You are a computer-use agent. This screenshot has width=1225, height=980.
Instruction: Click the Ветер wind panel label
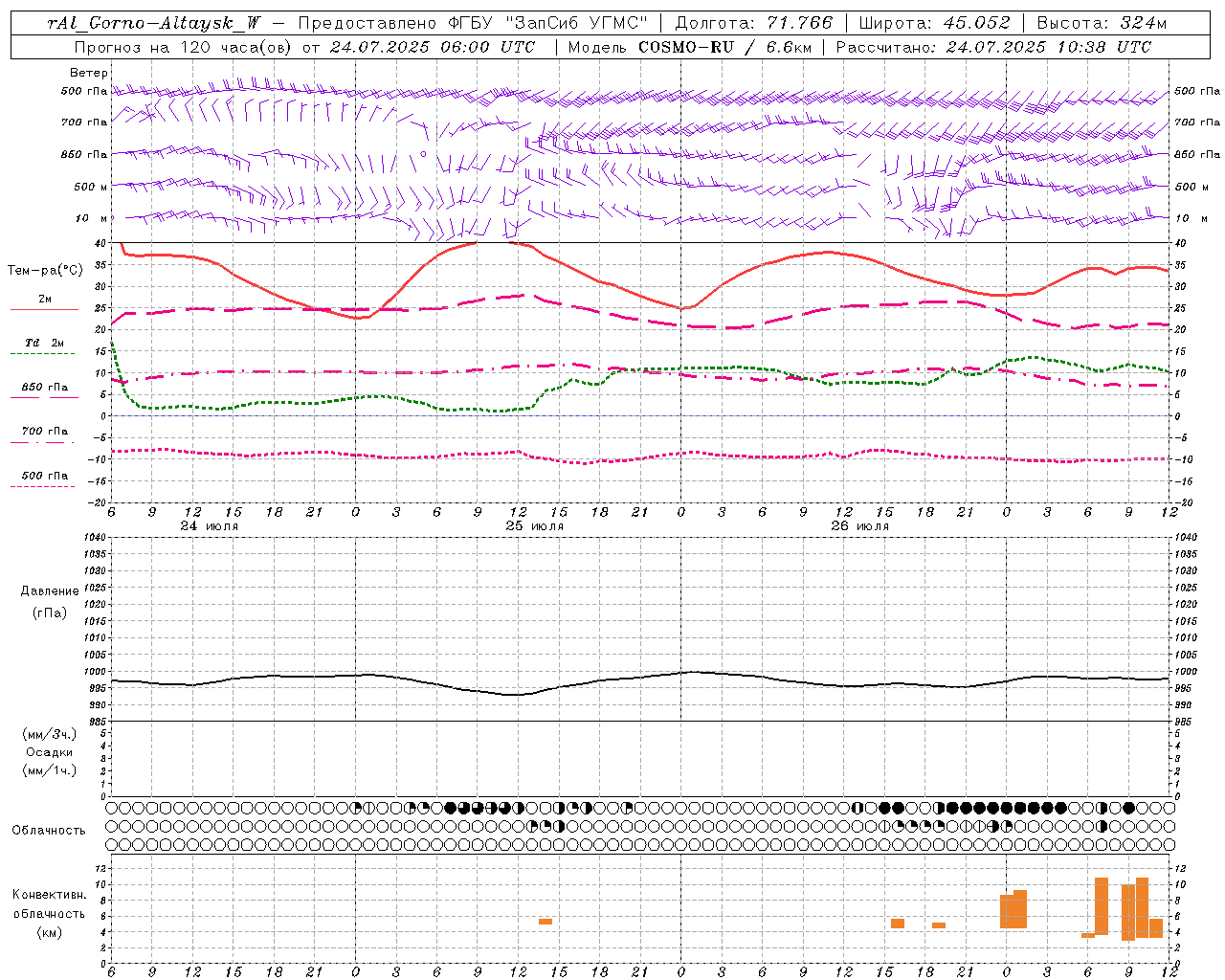89,73
